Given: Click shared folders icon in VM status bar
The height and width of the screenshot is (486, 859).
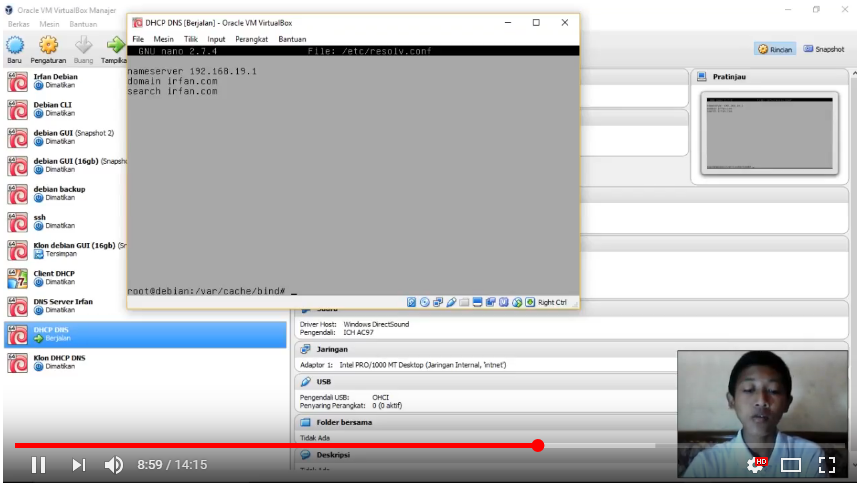Looking at the screenshot, I should [464, 302].
